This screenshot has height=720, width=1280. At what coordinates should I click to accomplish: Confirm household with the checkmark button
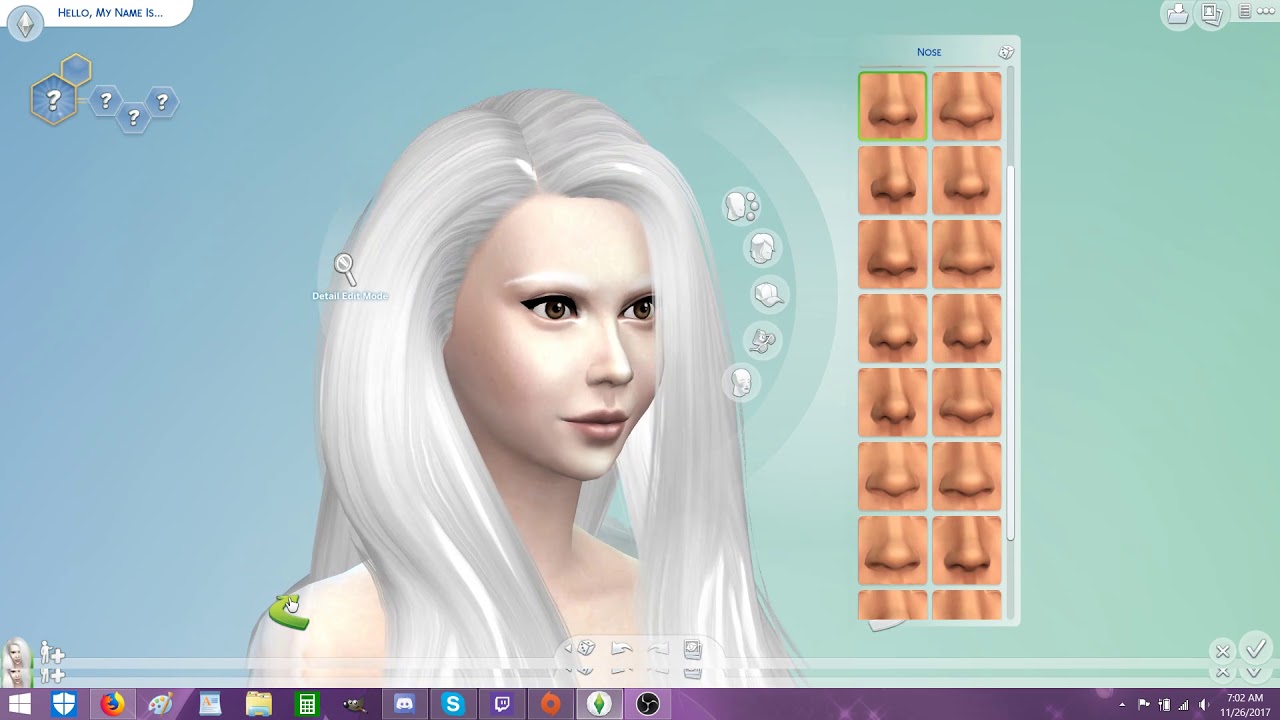[x=1255, y=649]
